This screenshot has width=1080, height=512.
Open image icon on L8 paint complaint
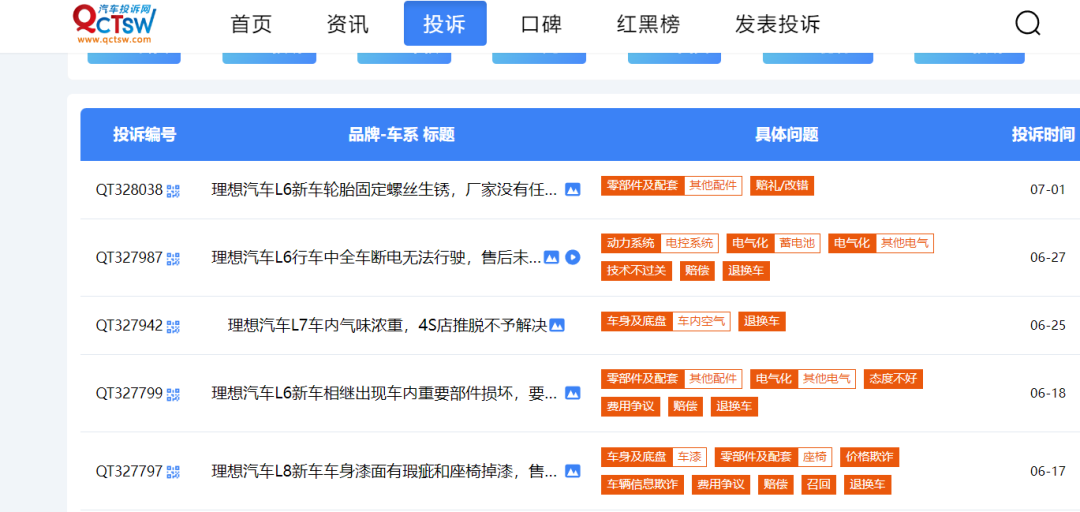(572, 471)
